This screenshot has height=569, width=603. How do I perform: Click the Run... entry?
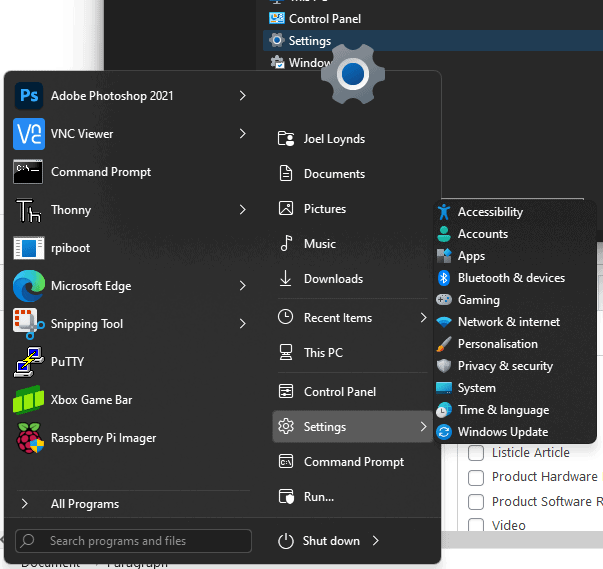(352, 497)
